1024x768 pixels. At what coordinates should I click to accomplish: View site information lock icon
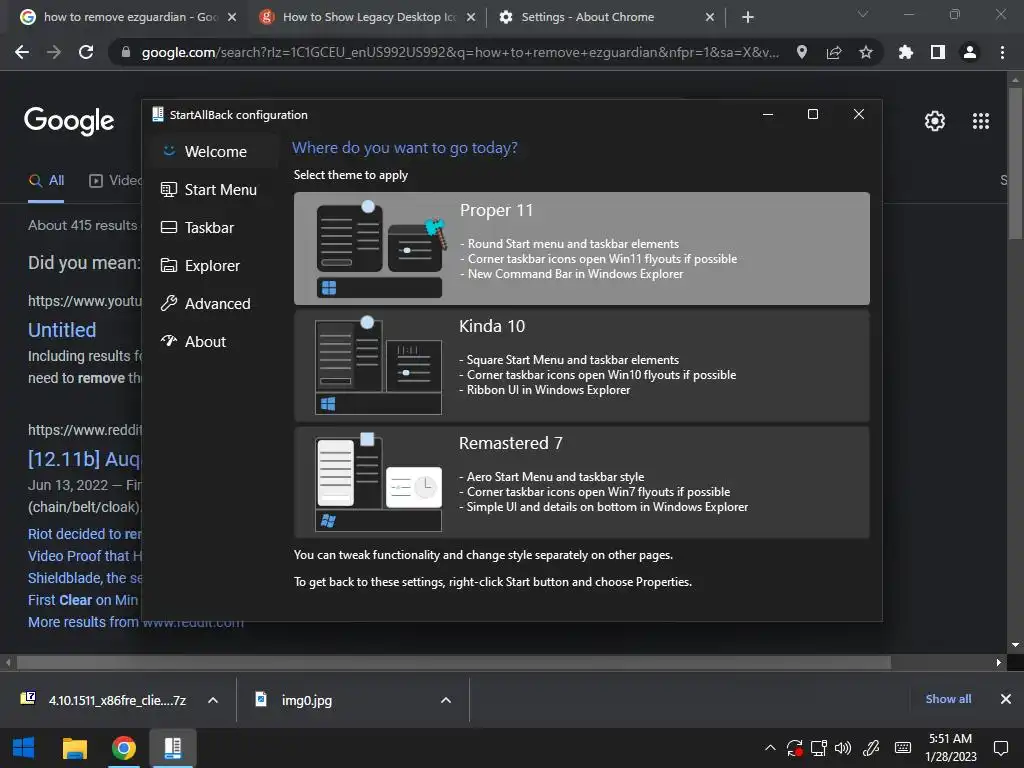tap(126, 52)
